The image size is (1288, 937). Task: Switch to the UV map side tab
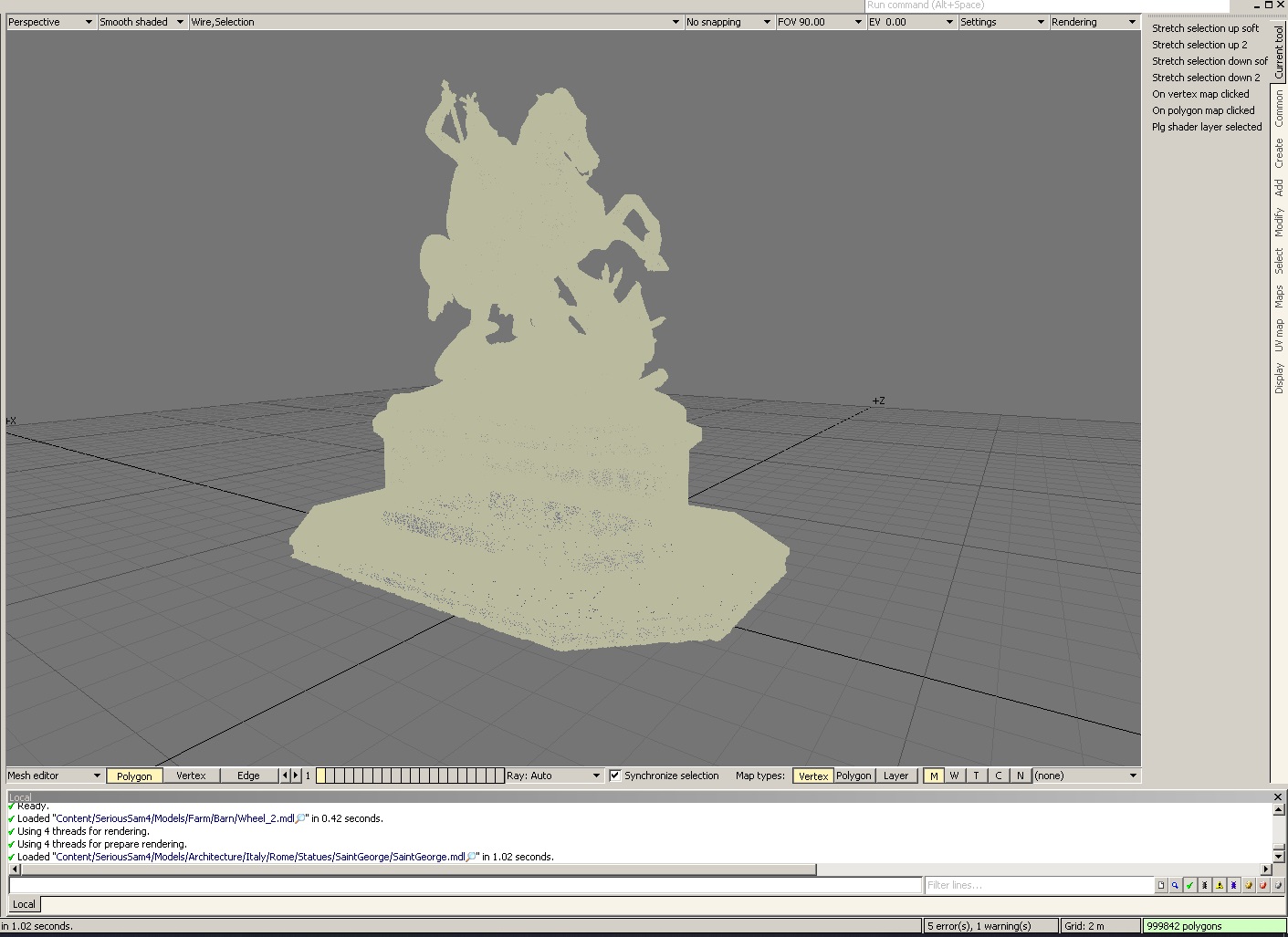[1279, 336]
